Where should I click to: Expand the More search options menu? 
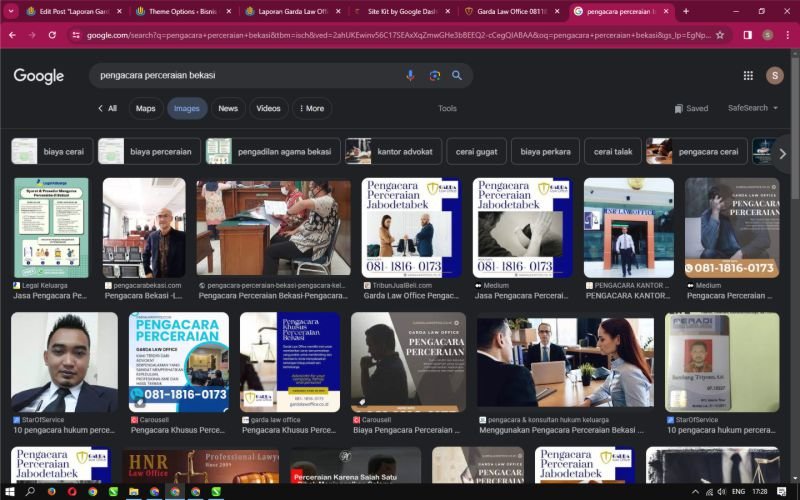(311, 108)
